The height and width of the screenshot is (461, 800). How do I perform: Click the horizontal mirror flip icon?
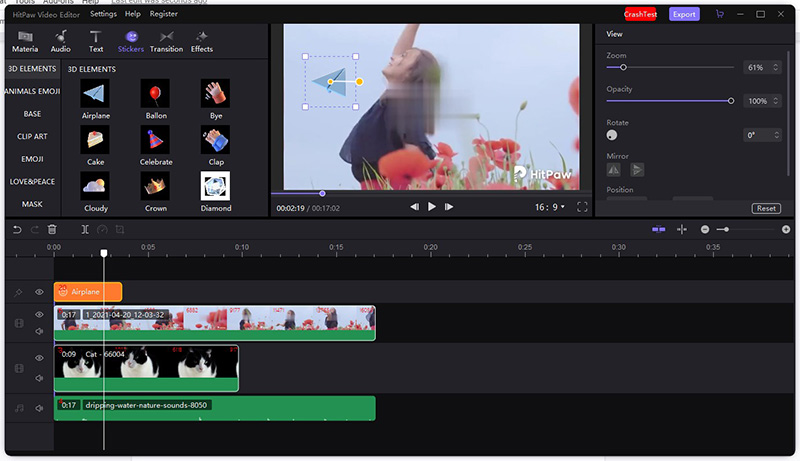(x=615, y=170)
